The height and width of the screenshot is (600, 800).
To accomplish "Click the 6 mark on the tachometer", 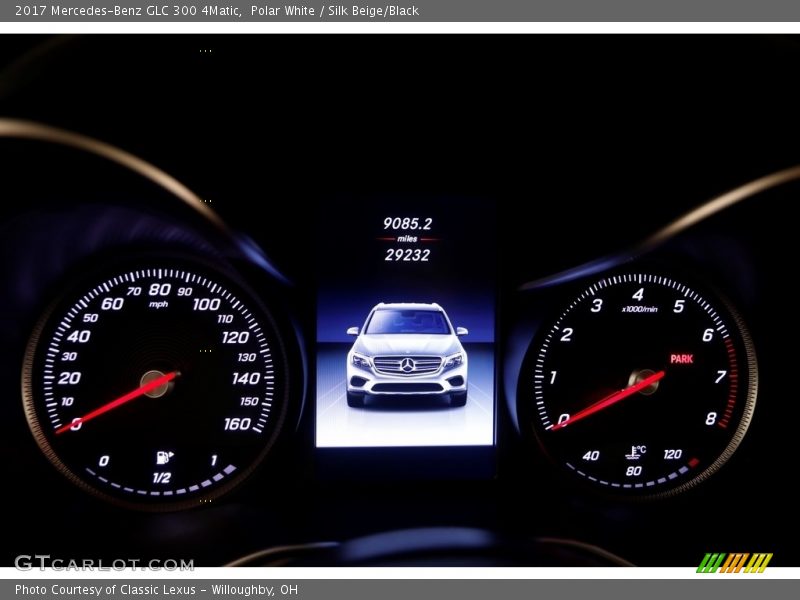I will 708,335.
